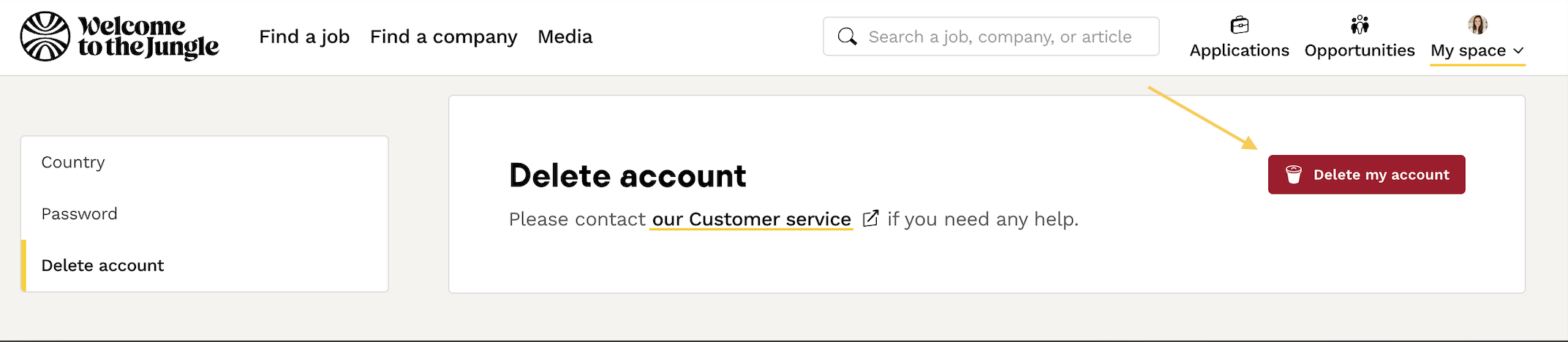The height and width of the screenshot is (342, 1568).
Task: Click the Opportunities text label
Action: (1360, 50)
